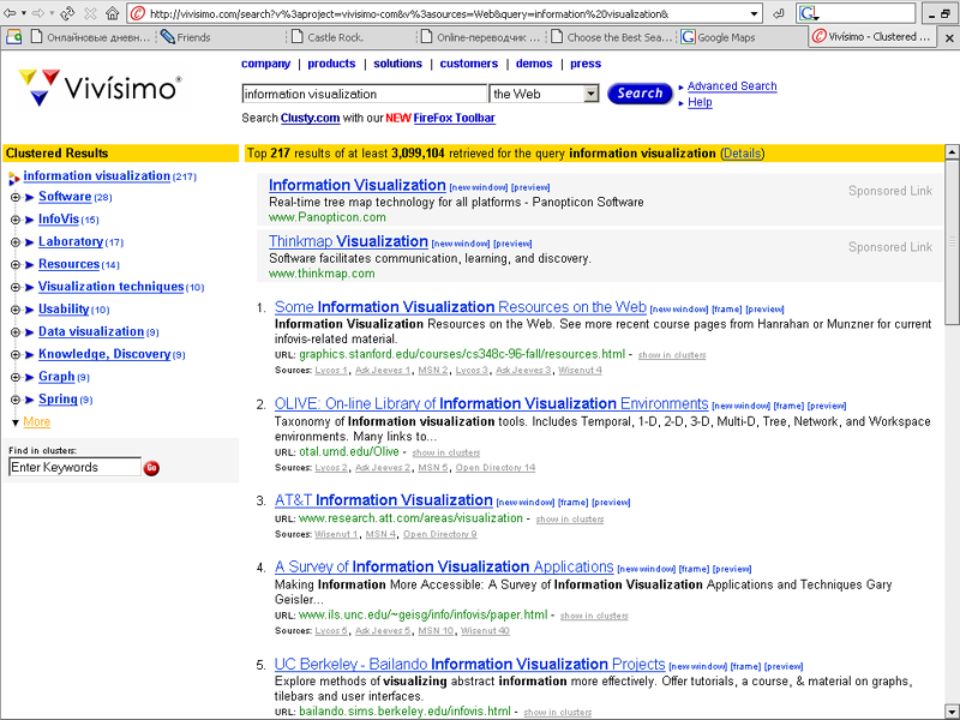Viewport: 960px width, 720px height.
Task: Open Advanced Search link
Action: [x=732, y=86]
